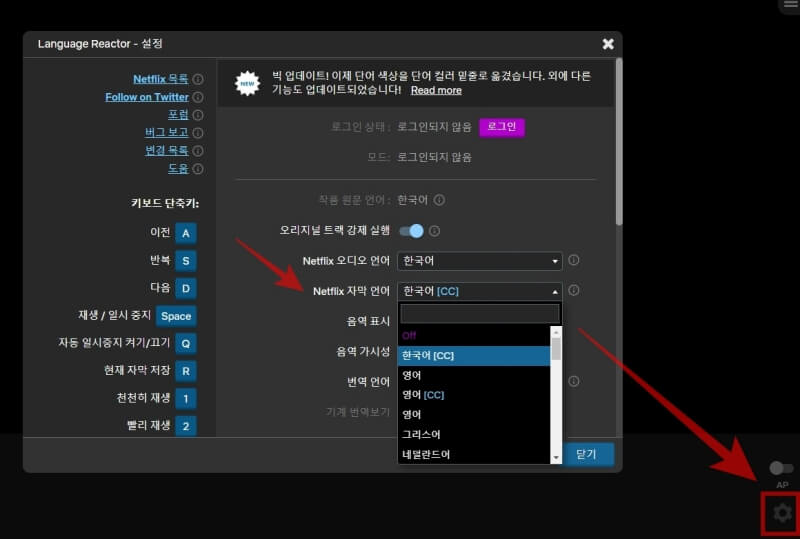
Task: Select 영어 [CC] subtitle option
Action: tap(473, 395)
